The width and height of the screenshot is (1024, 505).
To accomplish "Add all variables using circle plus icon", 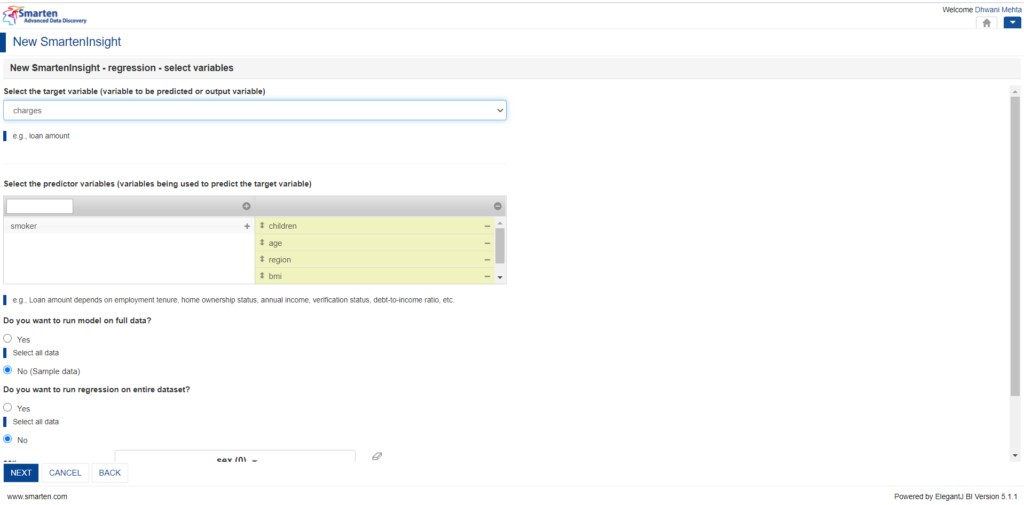I will 246,206.
